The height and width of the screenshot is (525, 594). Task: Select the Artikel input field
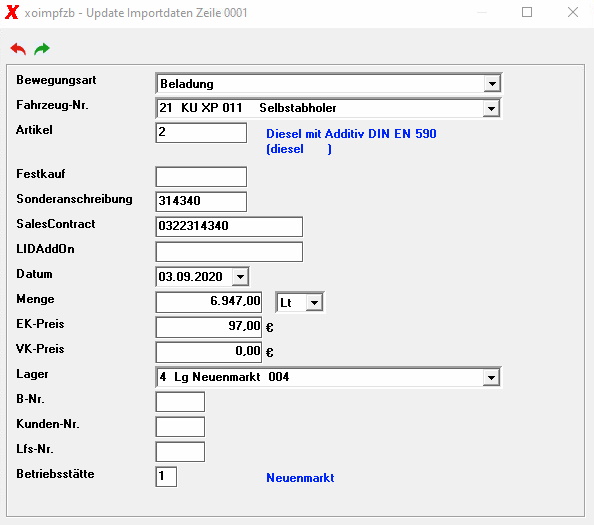click(201, 133)
